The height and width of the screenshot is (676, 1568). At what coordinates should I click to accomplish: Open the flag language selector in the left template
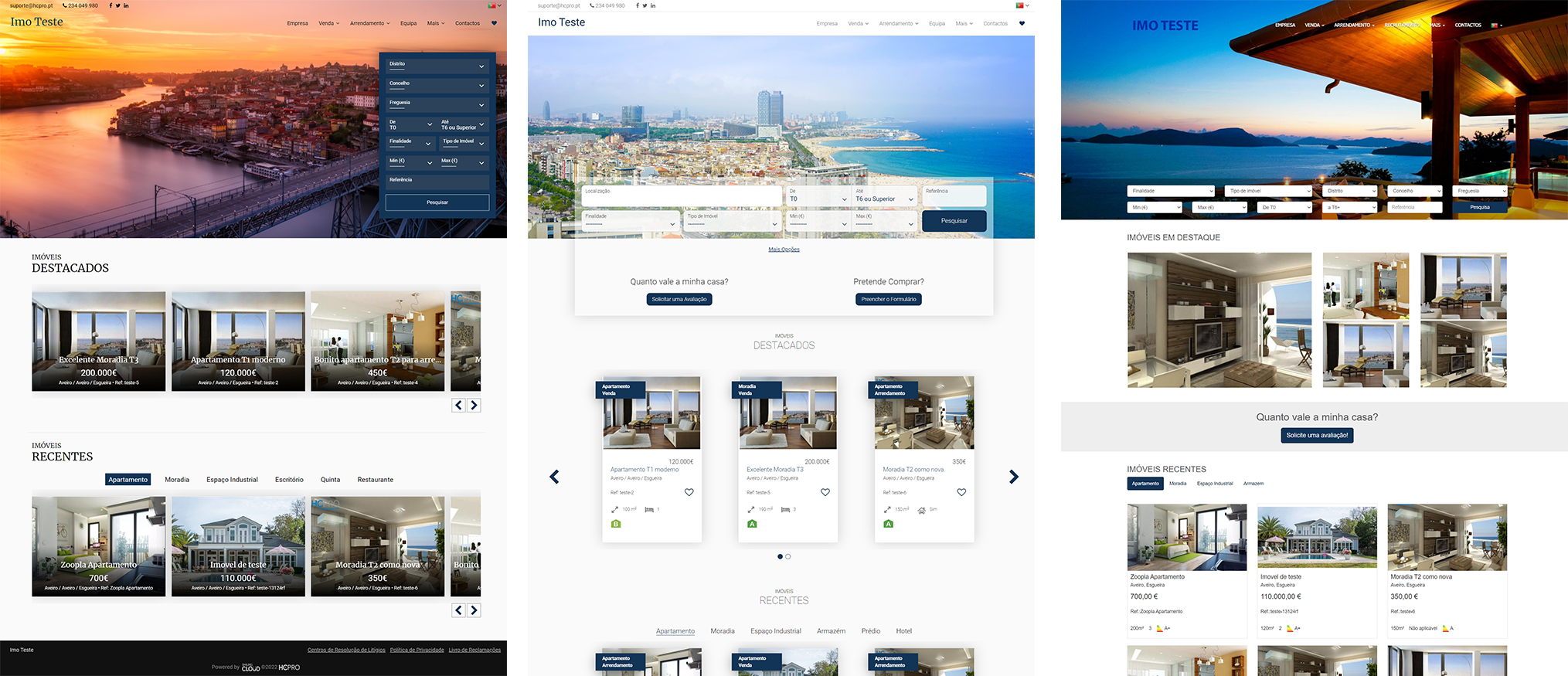coord(495,5)
